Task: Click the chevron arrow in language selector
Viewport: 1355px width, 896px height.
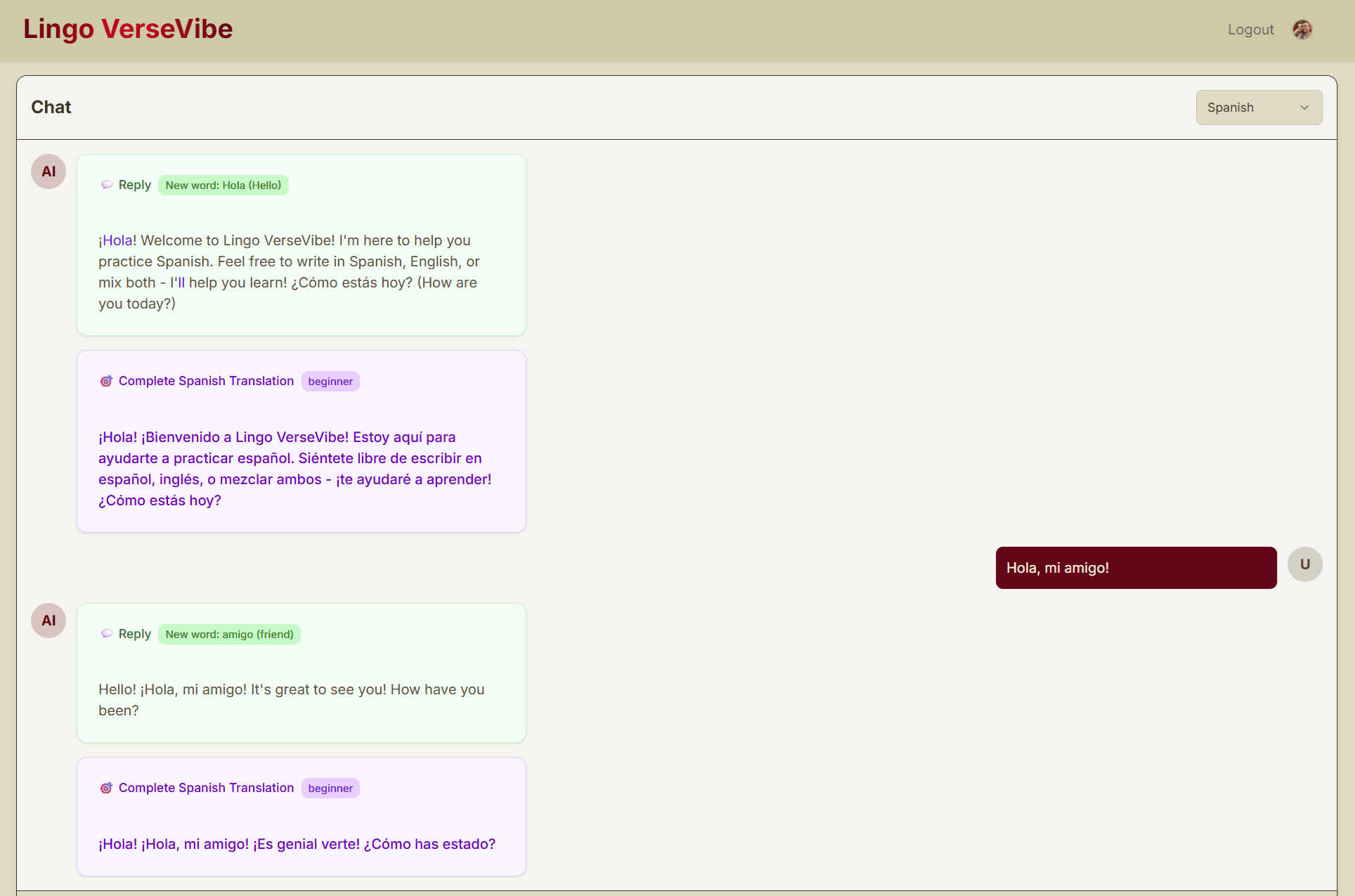Action: (x=1304, y=108)
